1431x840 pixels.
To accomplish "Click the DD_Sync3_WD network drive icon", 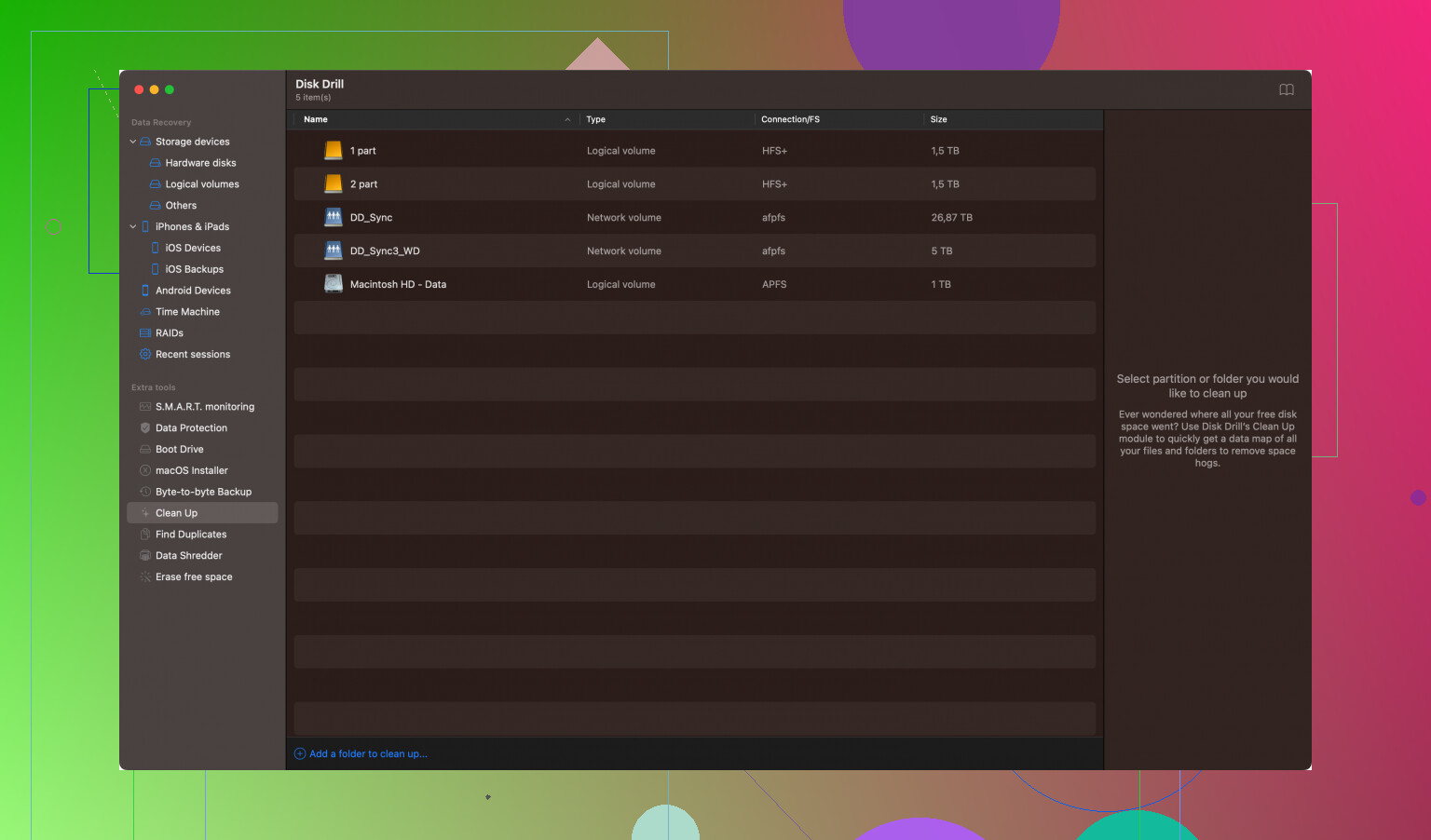I will pos(334,251).
